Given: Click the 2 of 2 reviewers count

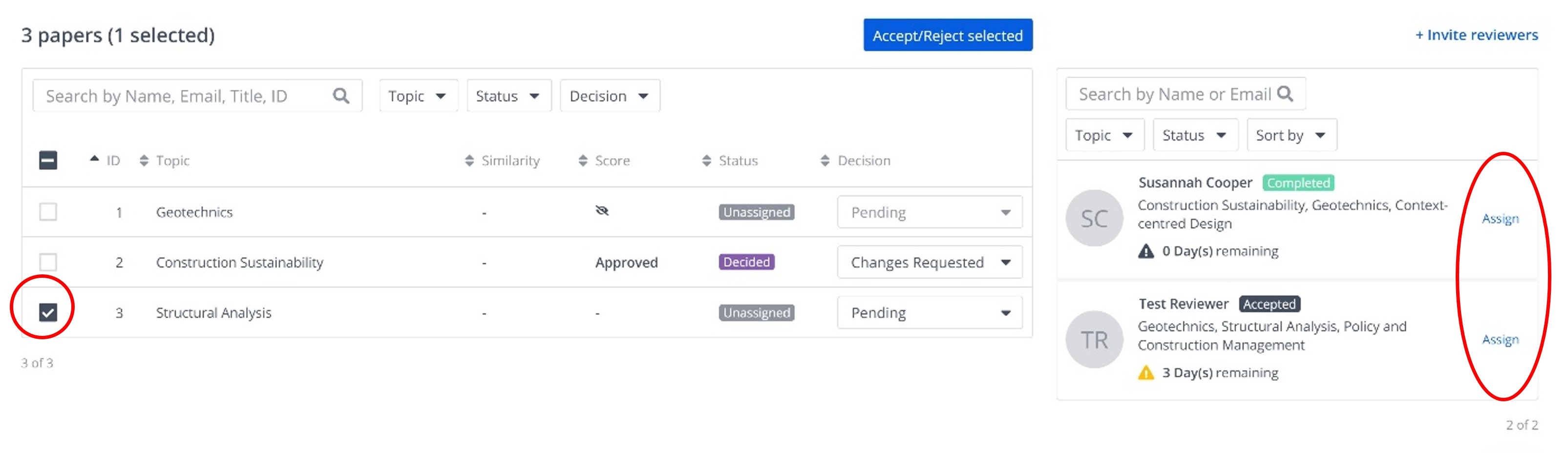Looking at the screenshot, I should tap(1522, 425).
